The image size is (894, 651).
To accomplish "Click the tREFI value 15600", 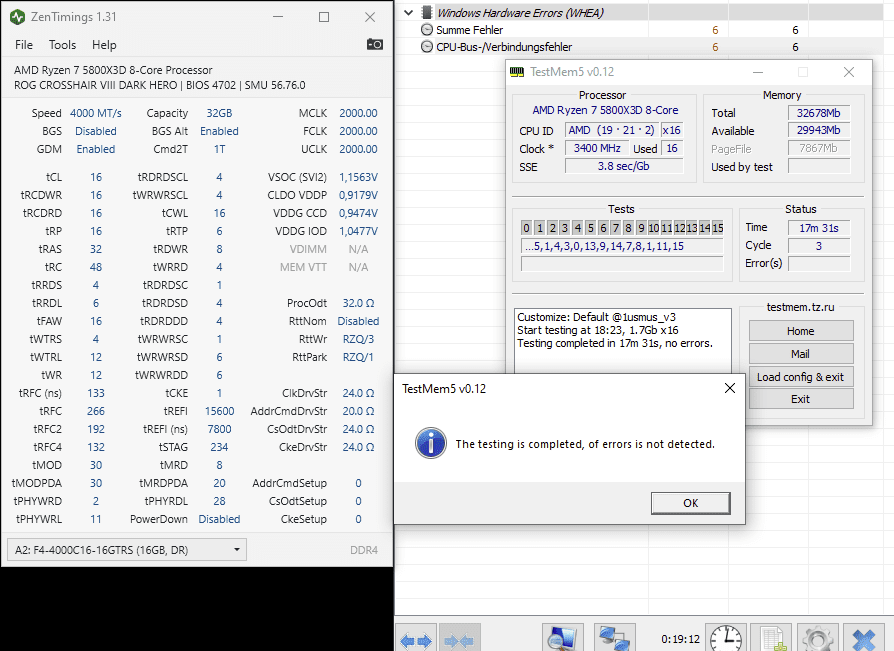I will click(x=220, y=411).
